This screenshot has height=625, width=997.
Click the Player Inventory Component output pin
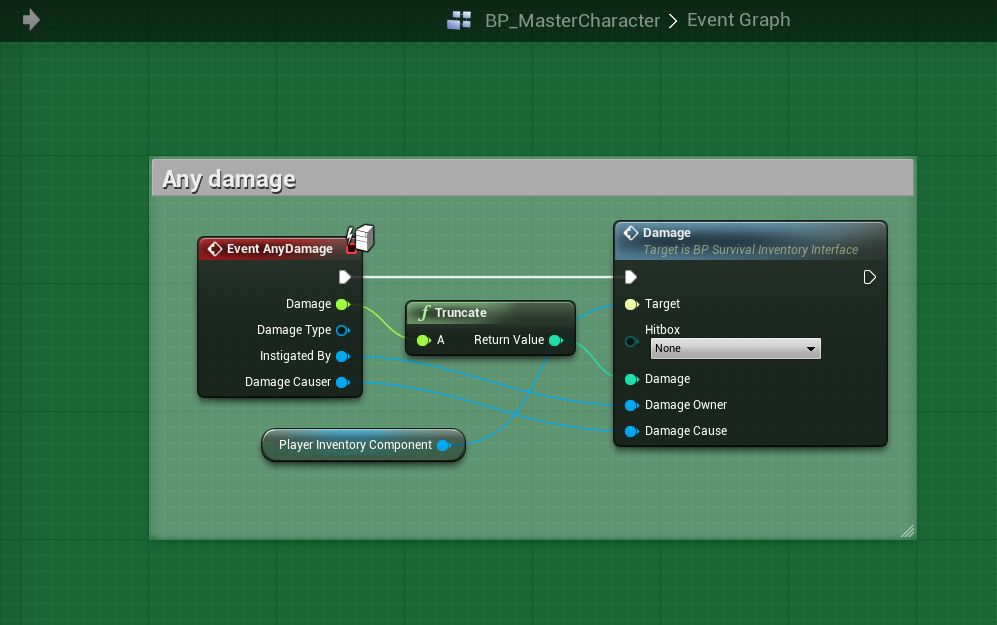[x=443, y=445]
